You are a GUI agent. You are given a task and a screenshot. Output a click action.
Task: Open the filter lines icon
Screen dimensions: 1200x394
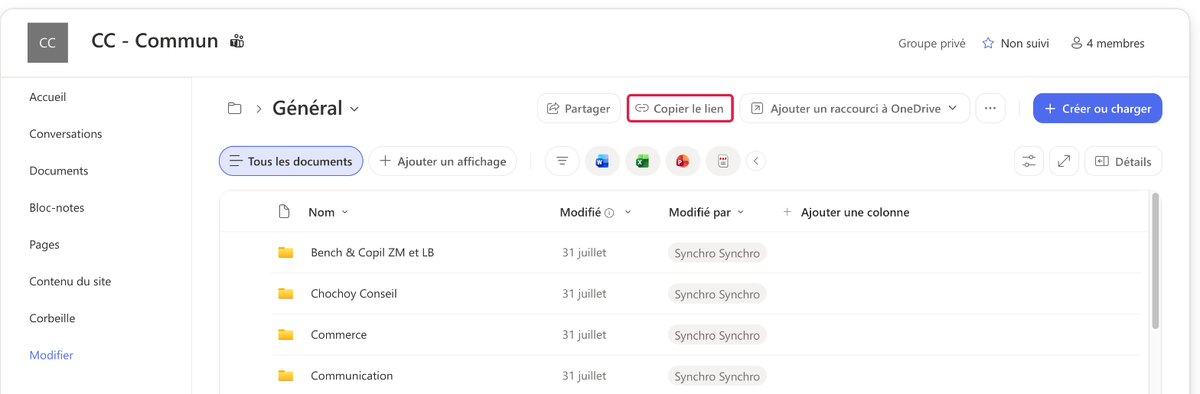click(562, 161)
